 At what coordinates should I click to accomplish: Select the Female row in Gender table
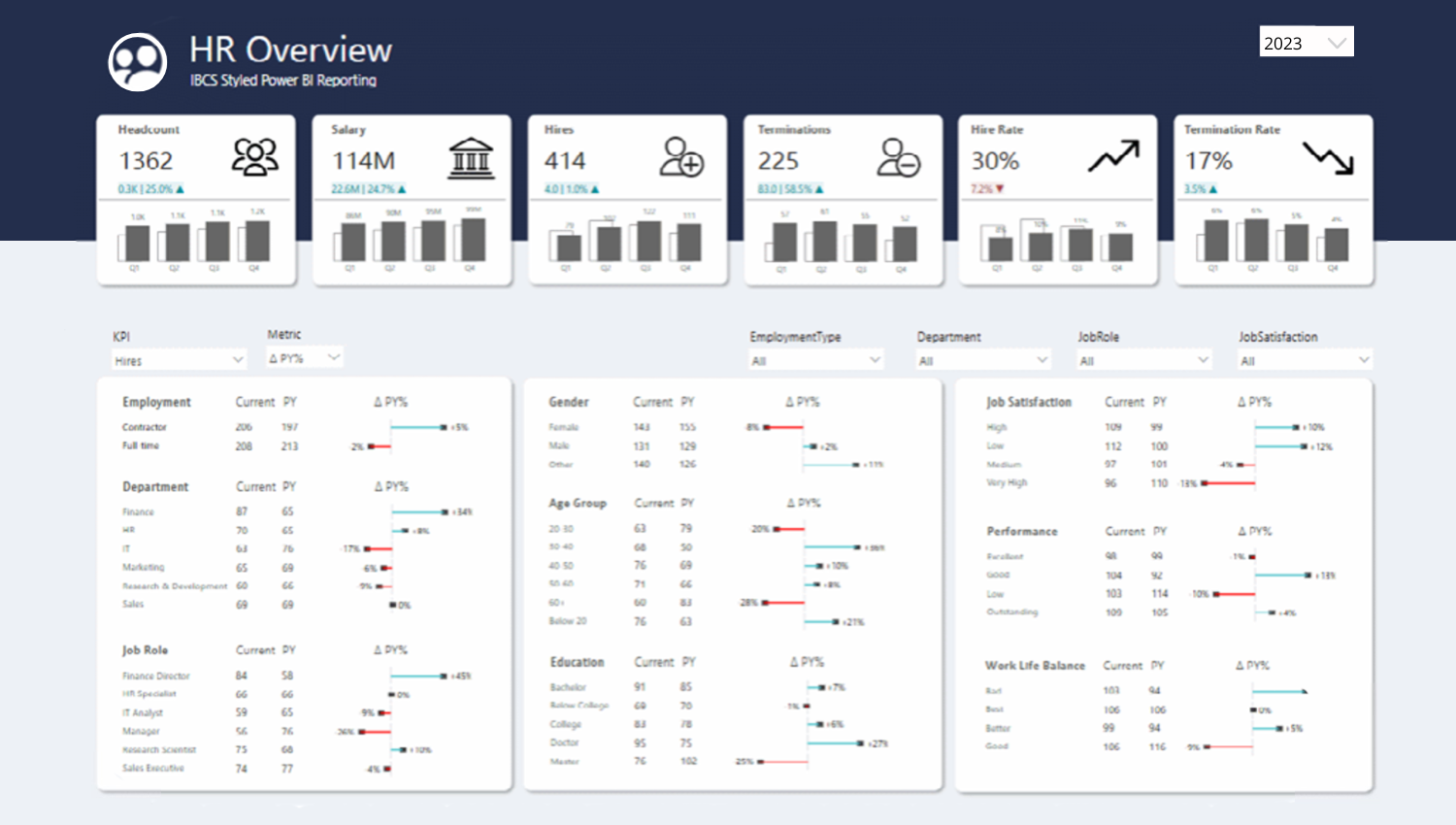pyautogui.click(x=564, y=427)
